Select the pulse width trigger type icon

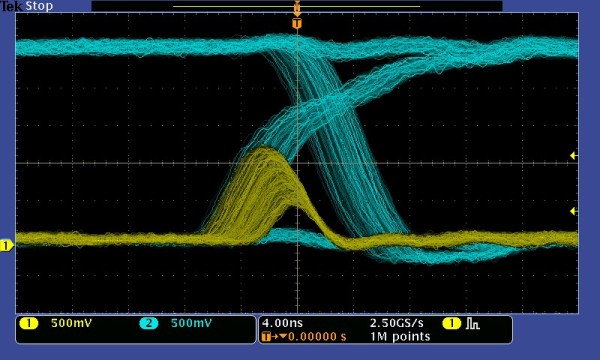click(473, 324)
